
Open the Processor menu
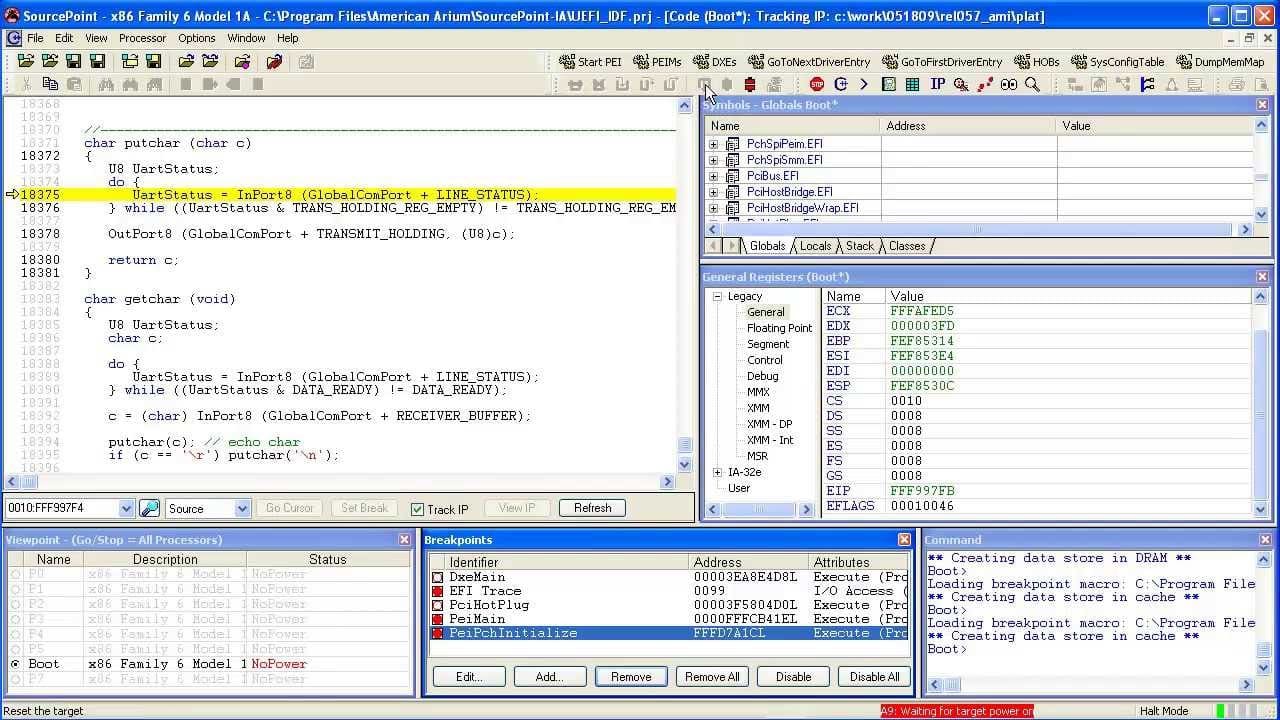[x=143, y=38]
